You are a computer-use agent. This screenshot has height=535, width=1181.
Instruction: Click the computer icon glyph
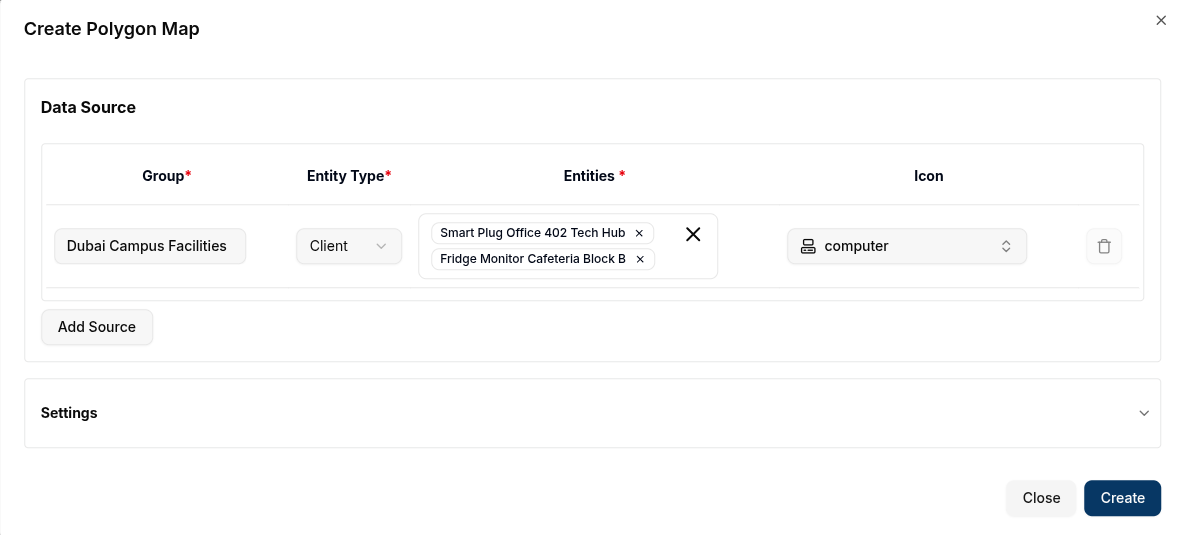tap(808, 246)
